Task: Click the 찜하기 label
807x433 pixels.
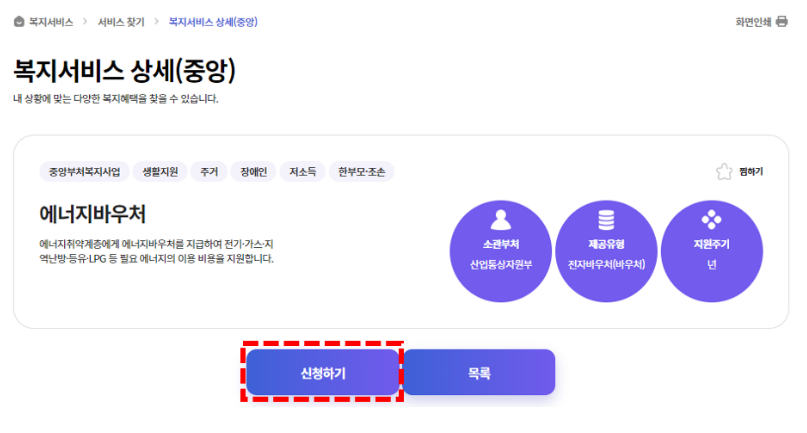Action: (751, 171)
